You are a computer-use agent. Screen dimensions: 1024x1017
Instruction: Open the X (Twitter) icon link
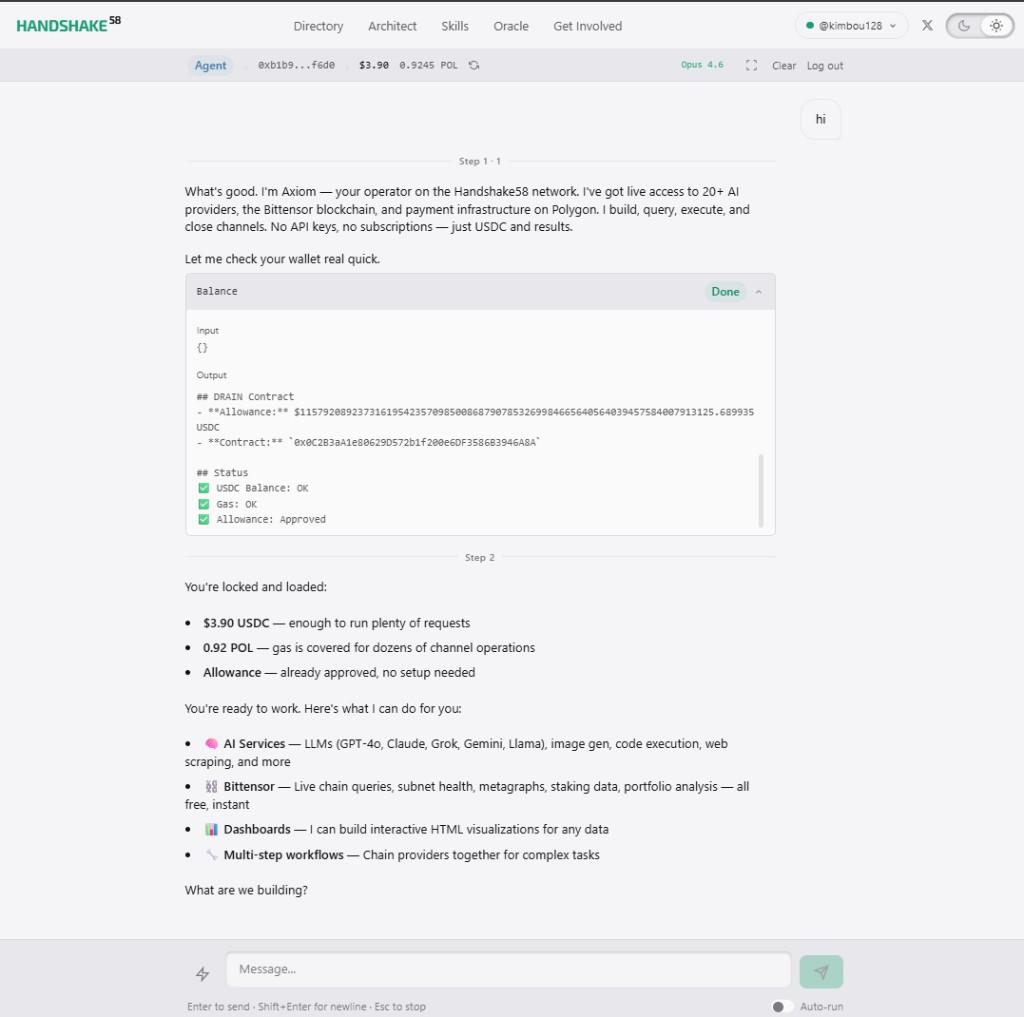pos(927,25)
